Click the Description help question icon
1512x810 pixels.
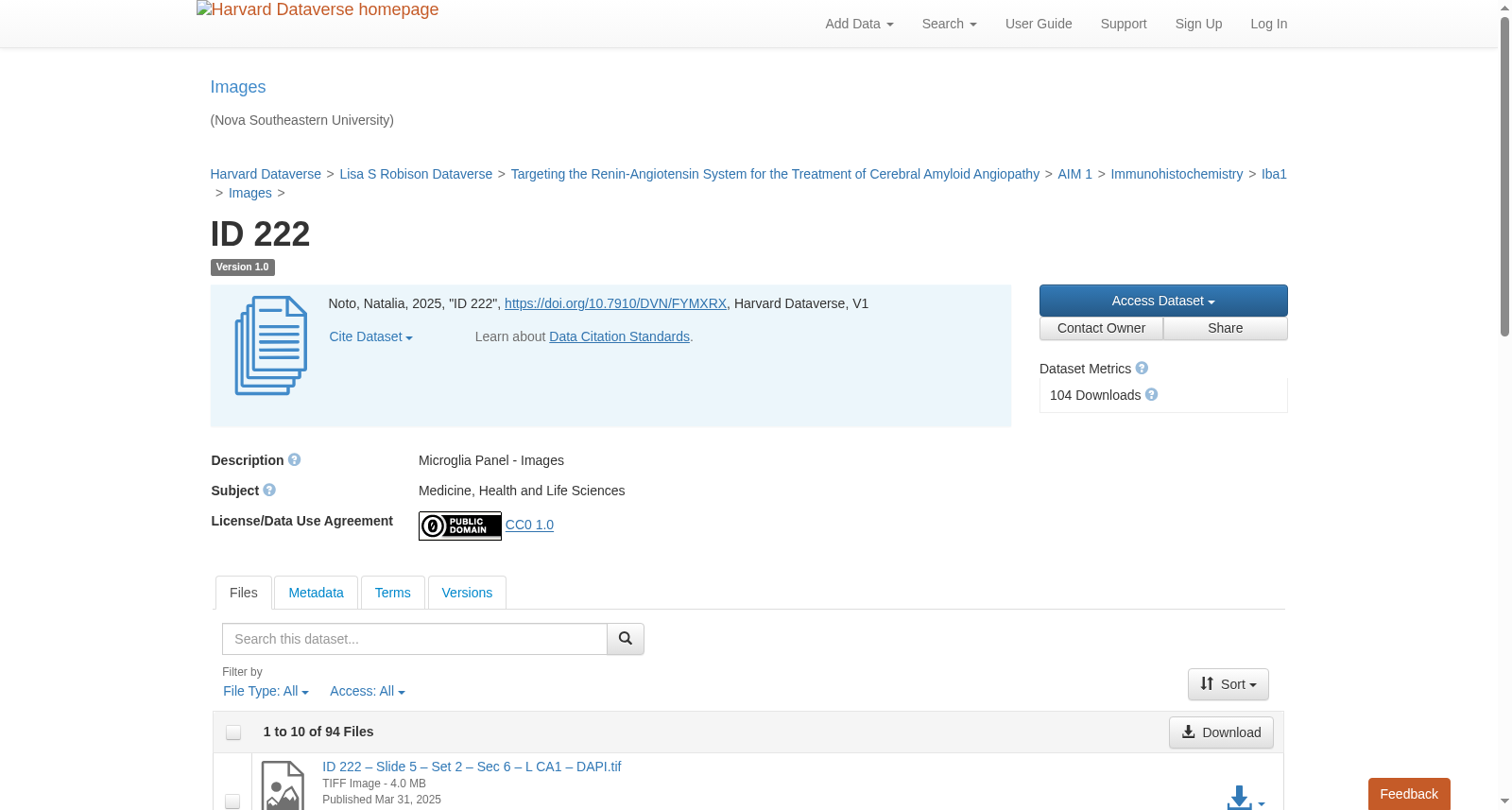(295, 460)
